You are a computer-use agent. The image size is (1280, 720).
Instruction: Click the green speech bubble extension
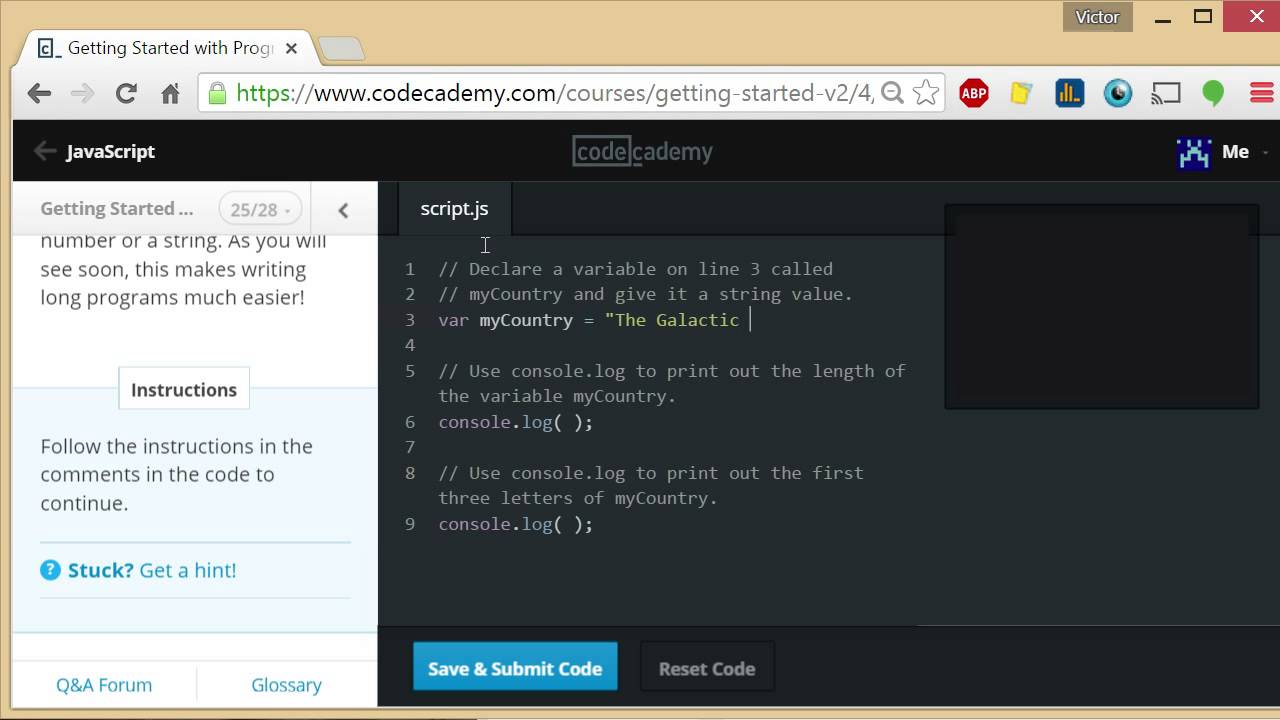point(1213,94)
